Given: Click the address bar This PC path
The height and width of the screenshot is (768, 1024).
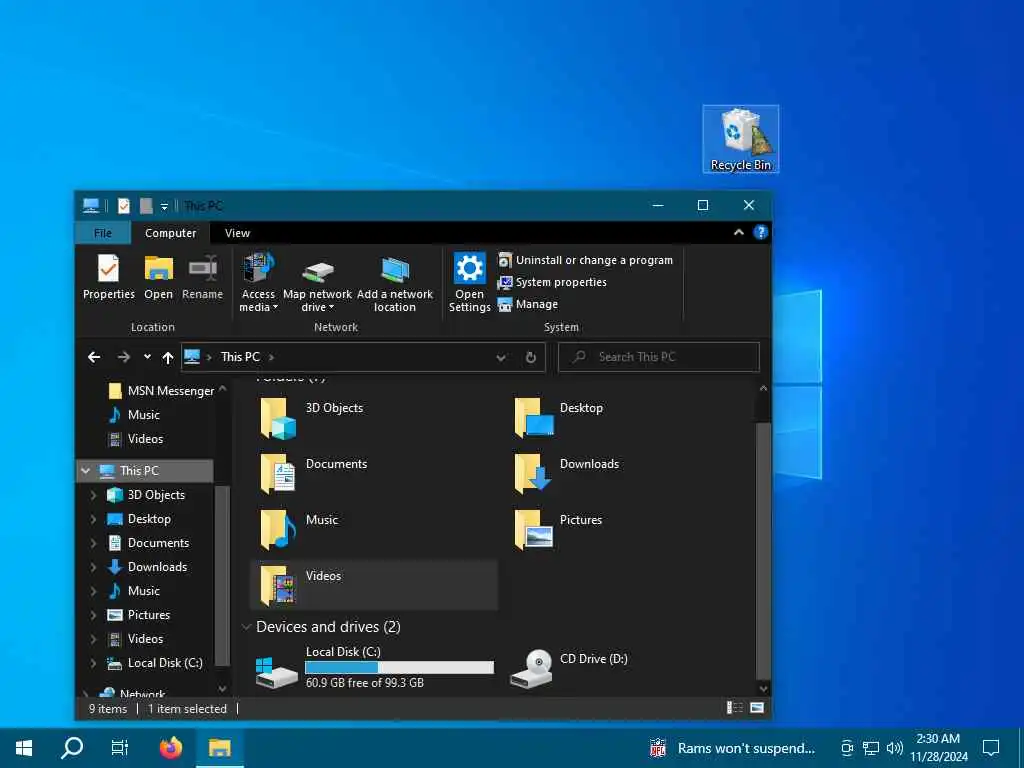Looking at the screenshot, I should coord(240,357).
